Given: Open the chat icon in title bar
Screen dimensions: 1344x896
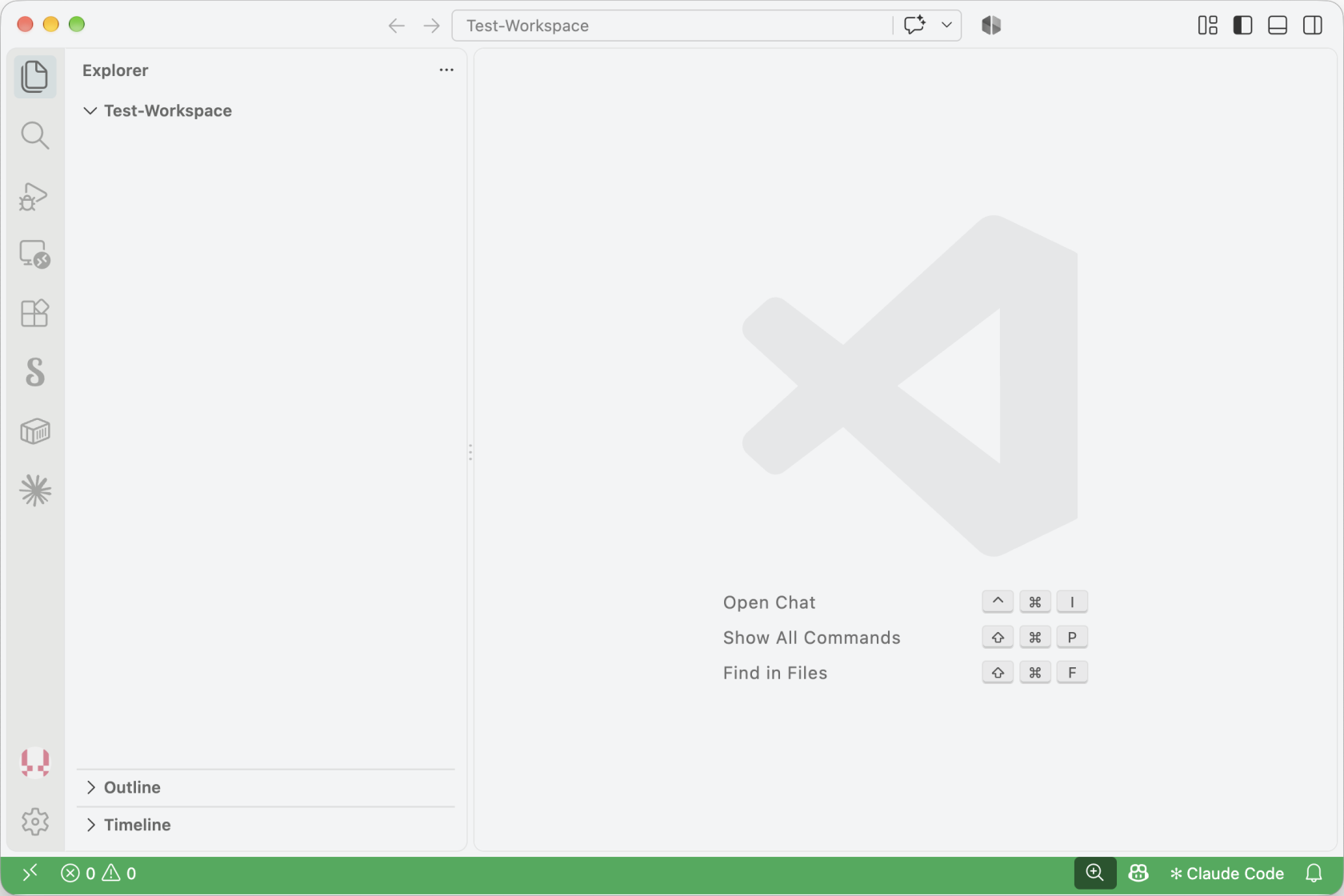Looking at the screenshot, I should 914,26.
